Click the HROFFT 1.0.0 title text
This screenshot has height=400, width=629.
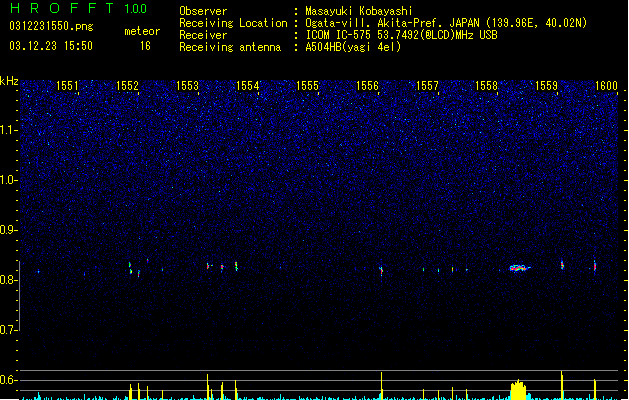[78, 8]
